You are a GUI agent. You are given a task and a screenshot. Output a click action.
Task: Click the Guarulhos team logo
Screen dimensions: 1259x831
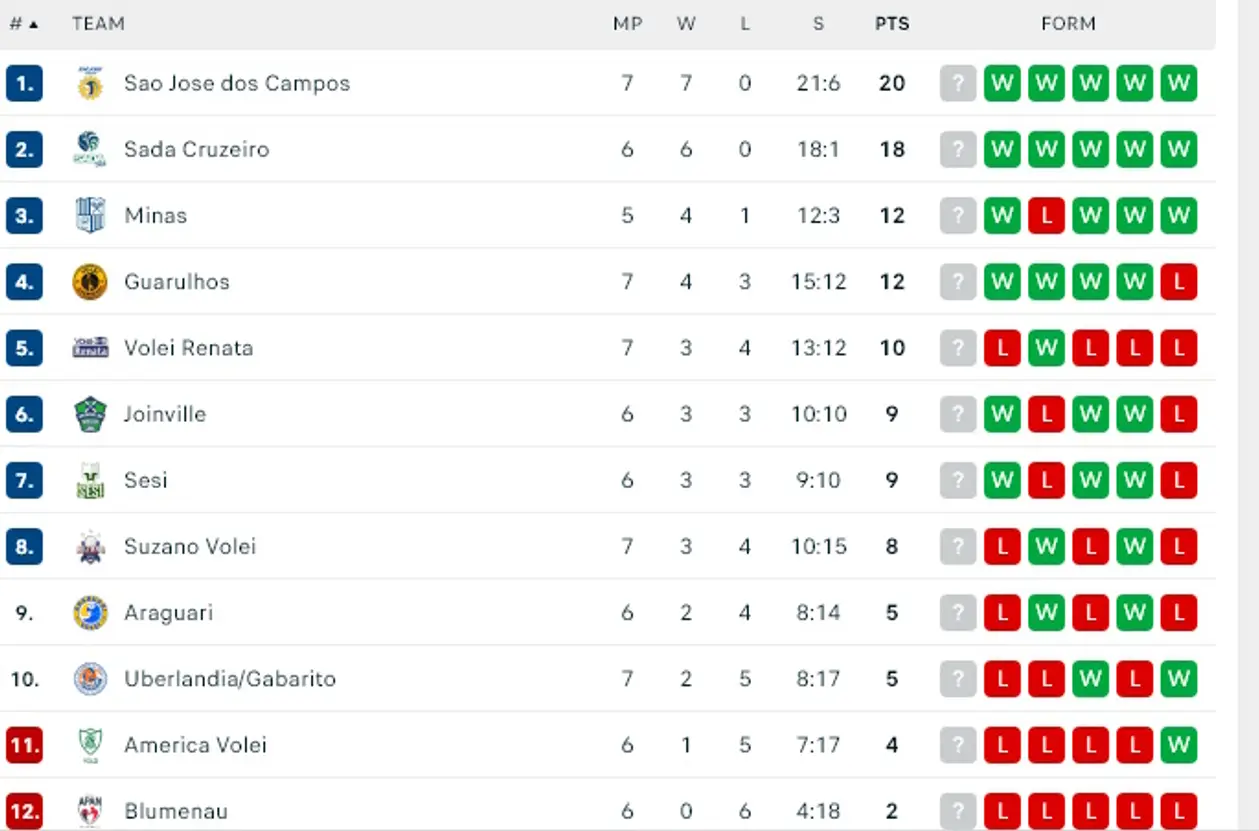point(90,282)
